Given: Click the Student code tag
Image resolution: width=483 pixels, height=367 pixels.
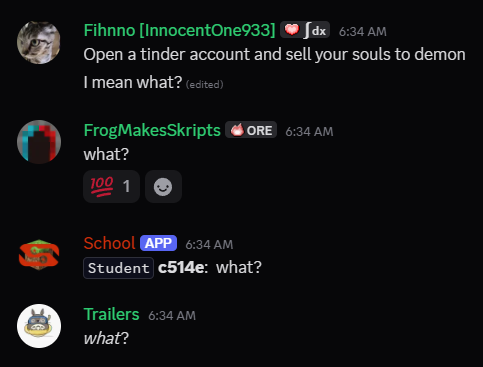Looking at the screenshot, I should (118, 268).
